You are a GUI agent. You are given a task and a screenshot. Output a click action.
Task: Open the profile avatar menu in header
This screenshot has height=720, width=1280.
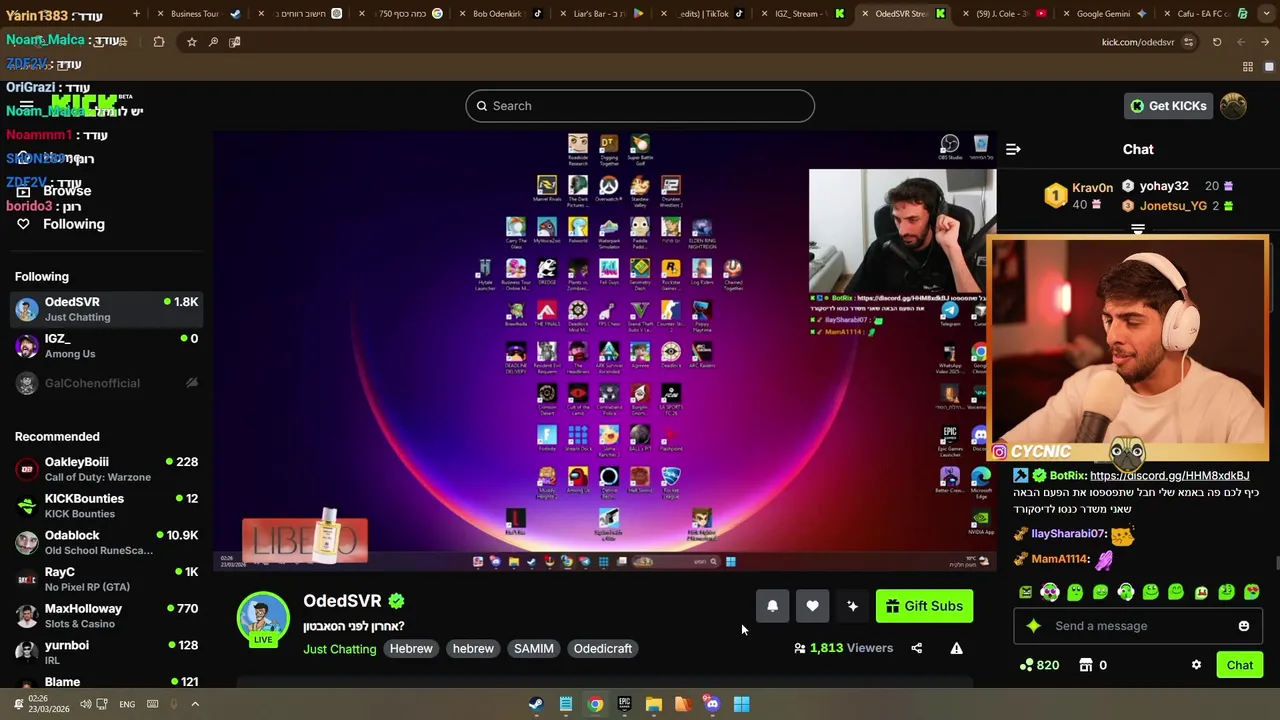pyautogui.click(x=1233, y=106)
